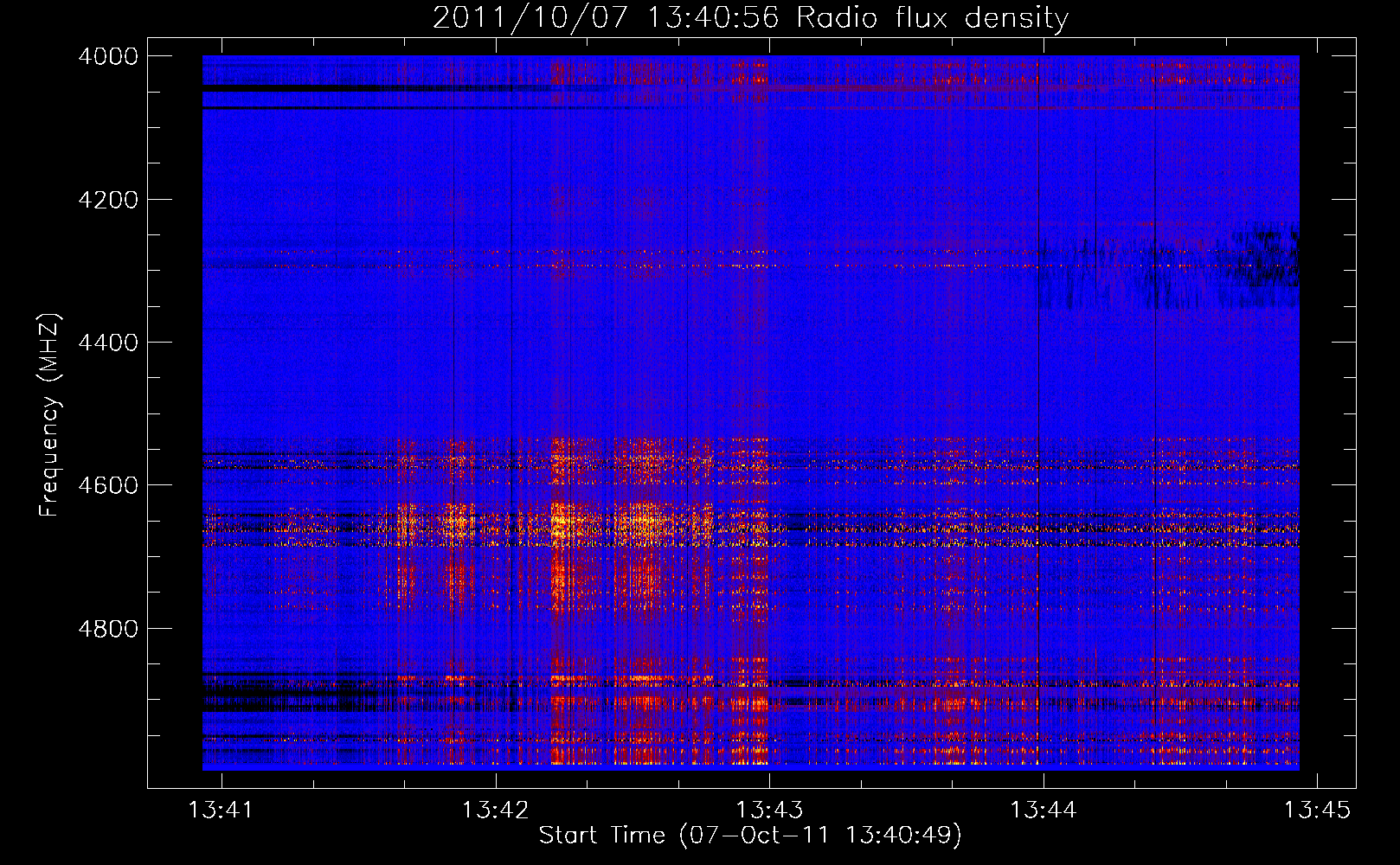Image resolution: width=1400 pixels, height=865 pixels.
Task: Click the 13:44 time tick label
Action: (x=1044, y=810)
